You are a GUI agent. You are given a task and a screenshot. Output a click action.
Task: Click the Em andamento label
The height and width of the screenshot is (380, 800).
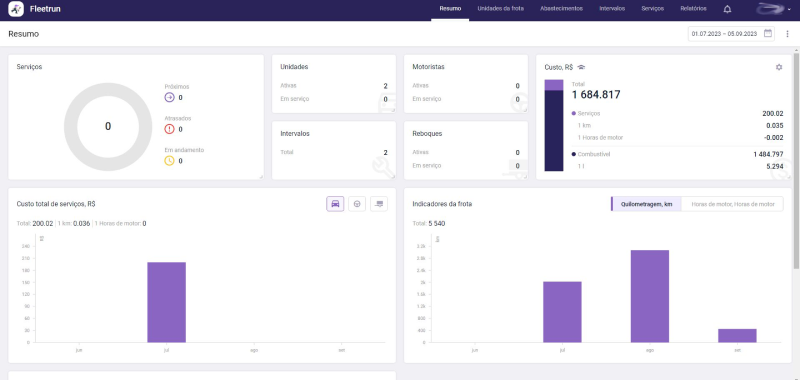[x=184, y=150]
